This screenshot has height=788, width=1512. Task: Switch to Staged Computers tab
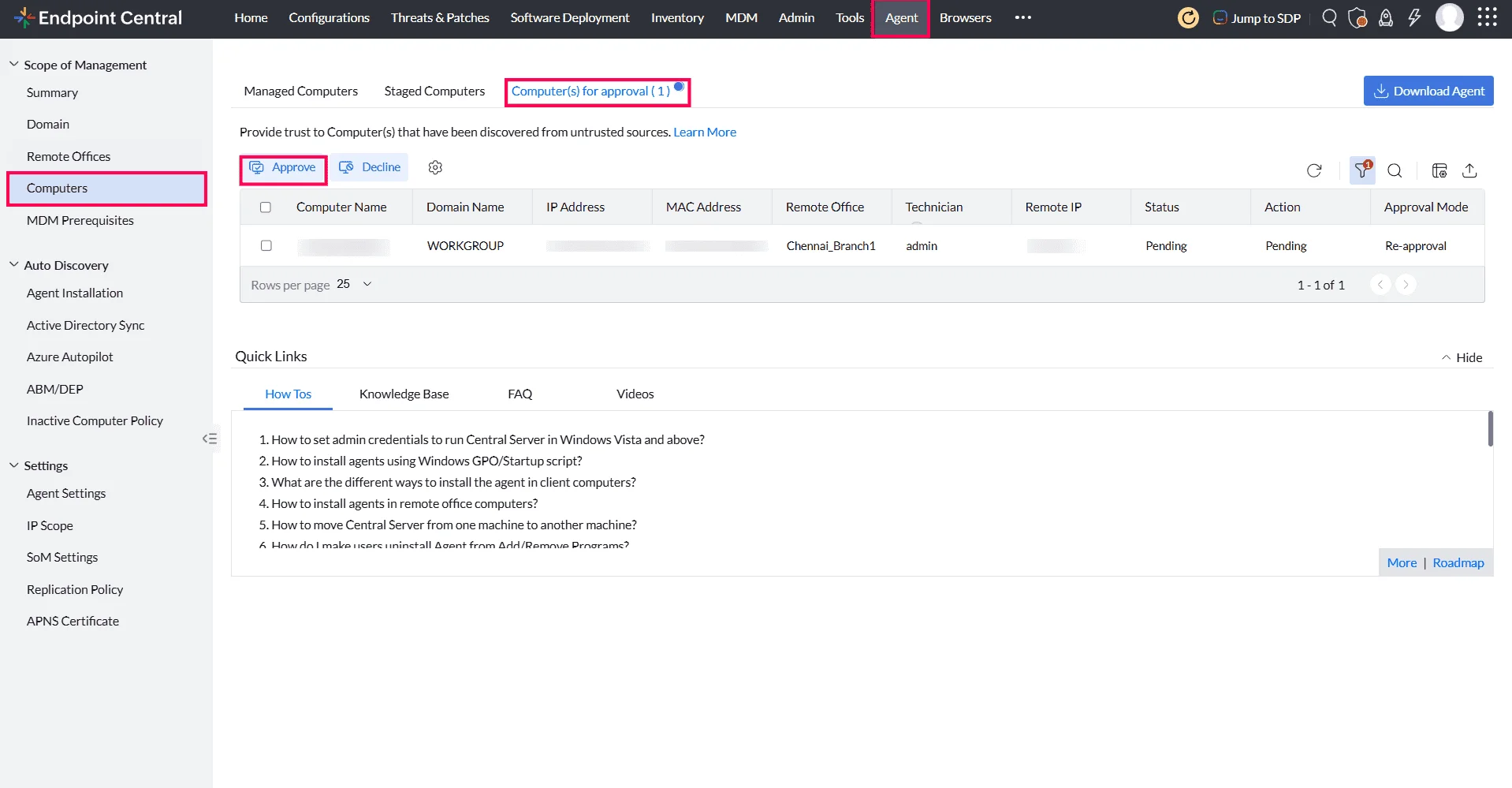pos(434,91)
